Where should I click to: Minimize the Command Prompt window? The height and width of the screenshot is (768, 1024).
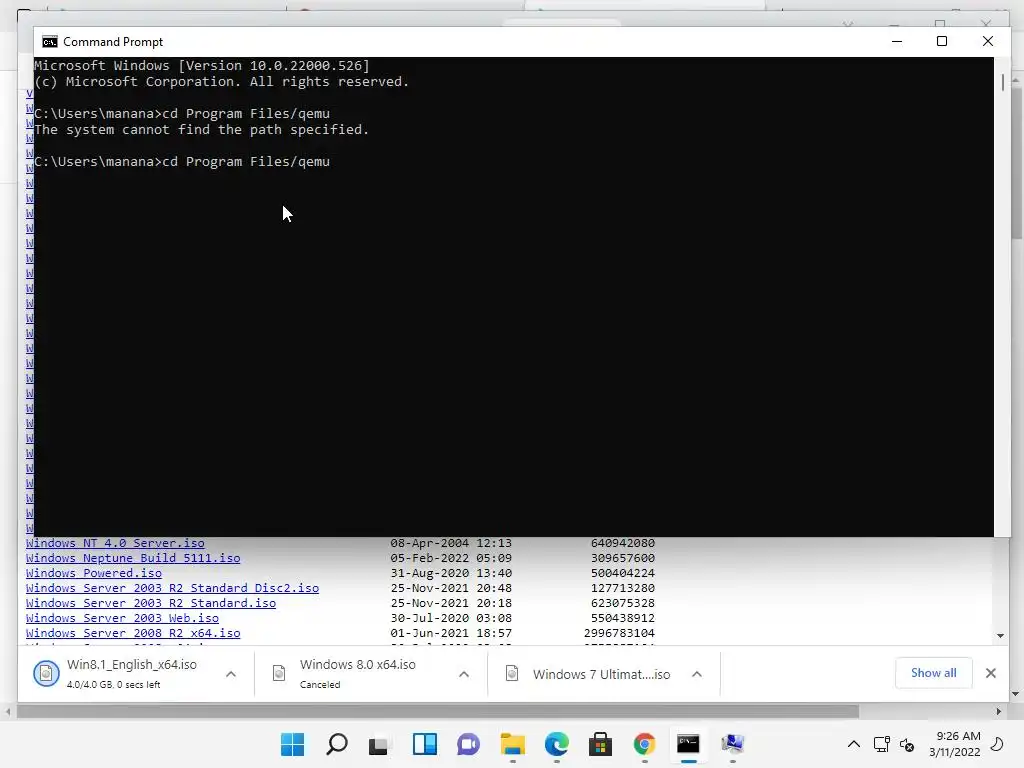[x=897, y=41]
